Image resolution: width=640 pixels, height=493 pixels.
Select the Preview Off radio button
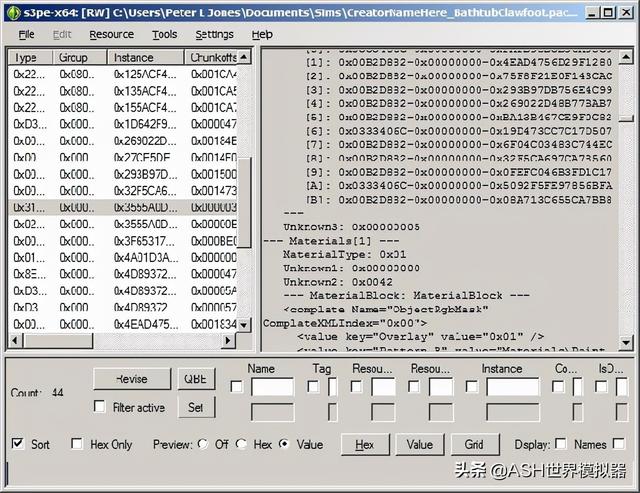[x=203, y=444]
